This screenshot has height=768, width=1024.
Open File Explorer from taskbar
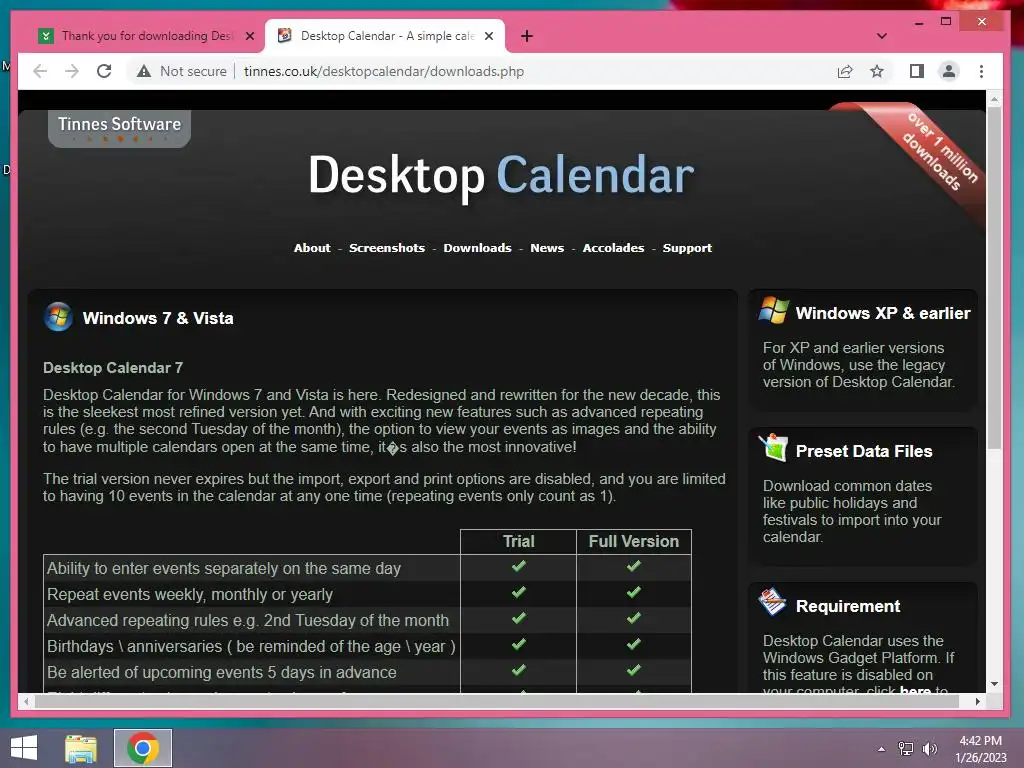pyautogui.click(x=81, y=748)
